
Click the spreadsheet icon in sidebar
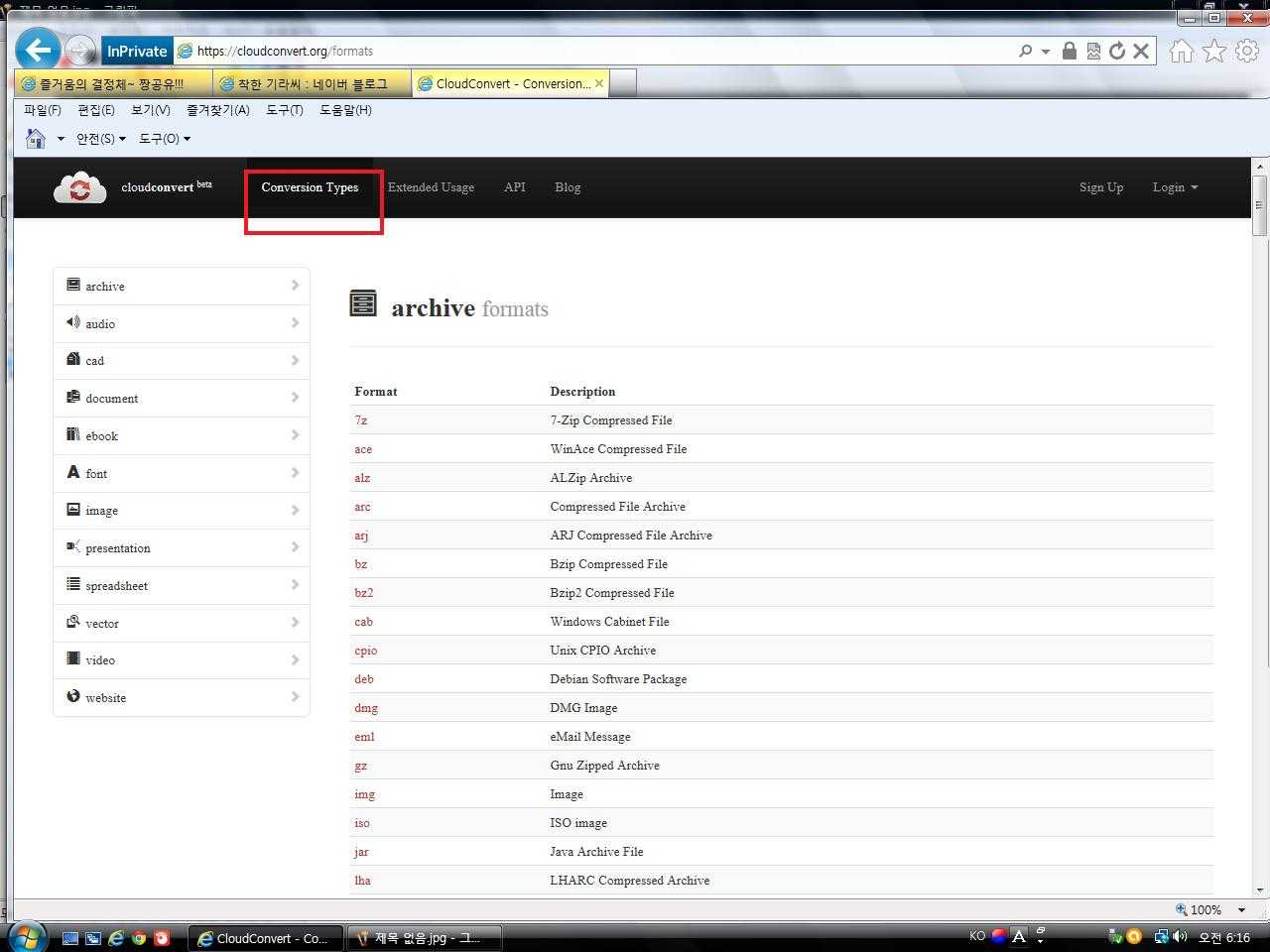tap(73, 584)
